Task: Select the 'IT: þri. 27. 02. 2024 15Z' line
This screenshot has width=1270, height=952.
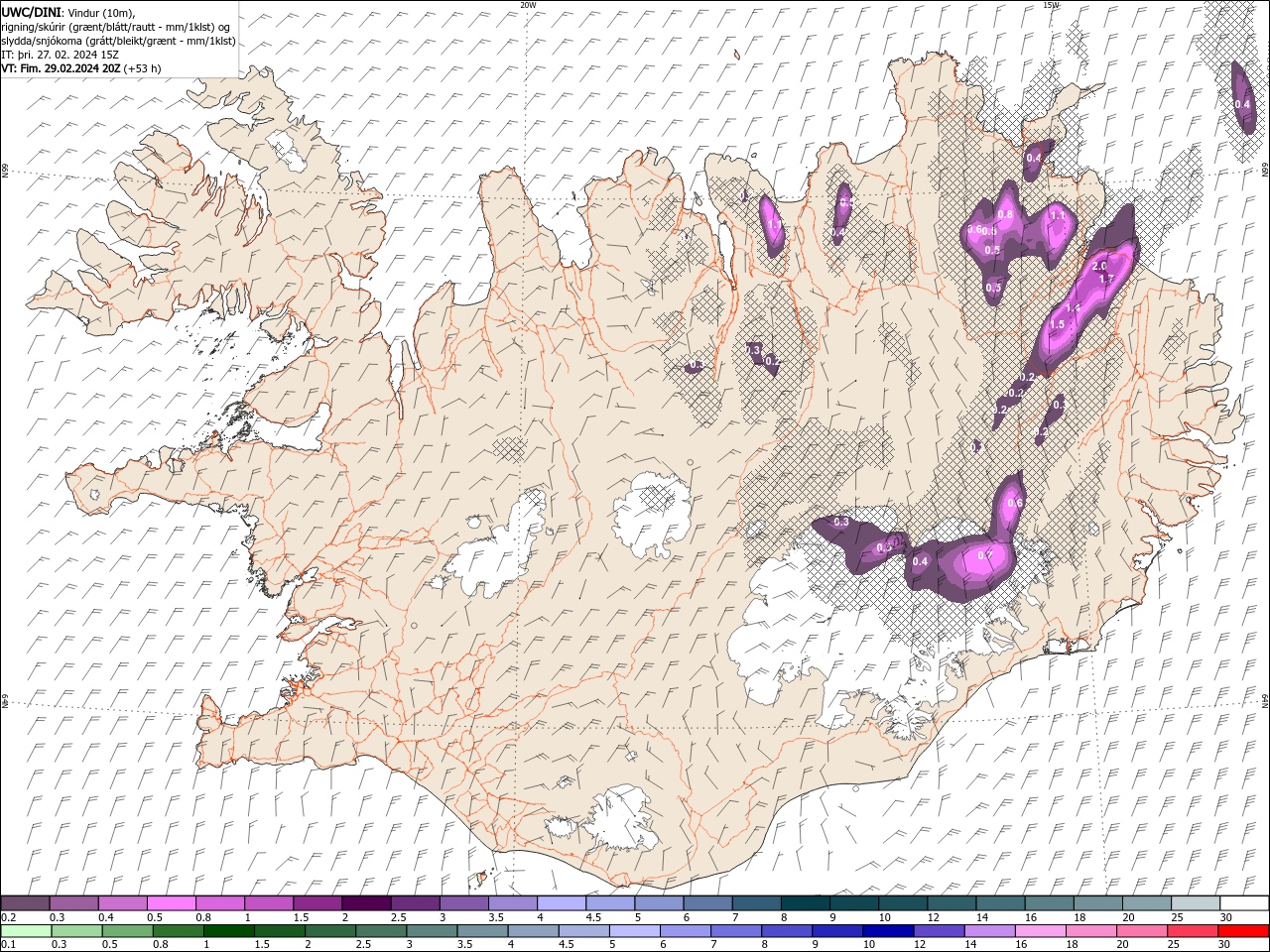Action: click(x=61, y=55)
